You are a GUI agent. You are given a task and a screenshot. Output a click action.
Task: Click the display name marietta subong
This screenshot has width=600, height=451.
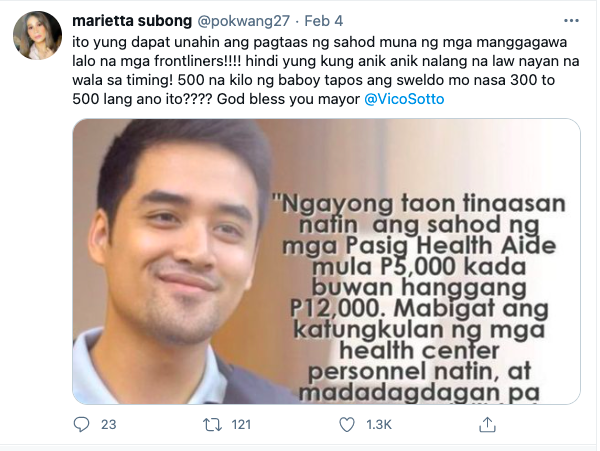[x=132, y=21]
